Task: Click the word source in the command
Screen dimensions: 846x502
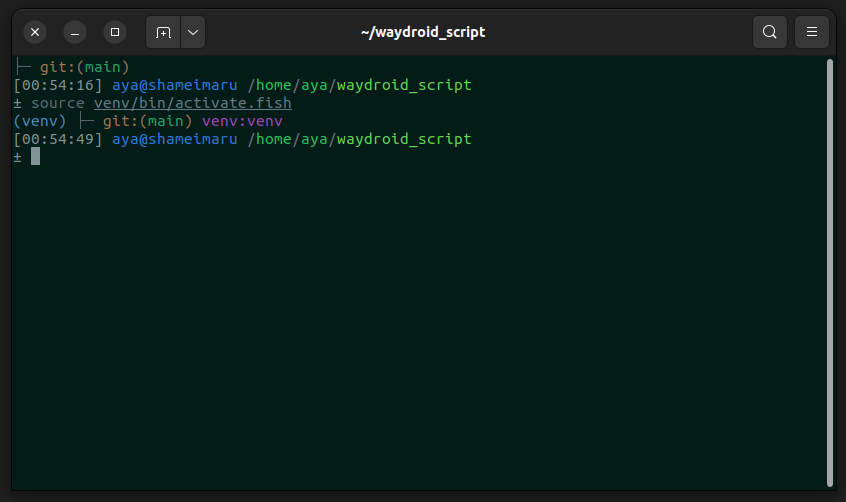Action: pyautogui.click(x=58, y=103)
